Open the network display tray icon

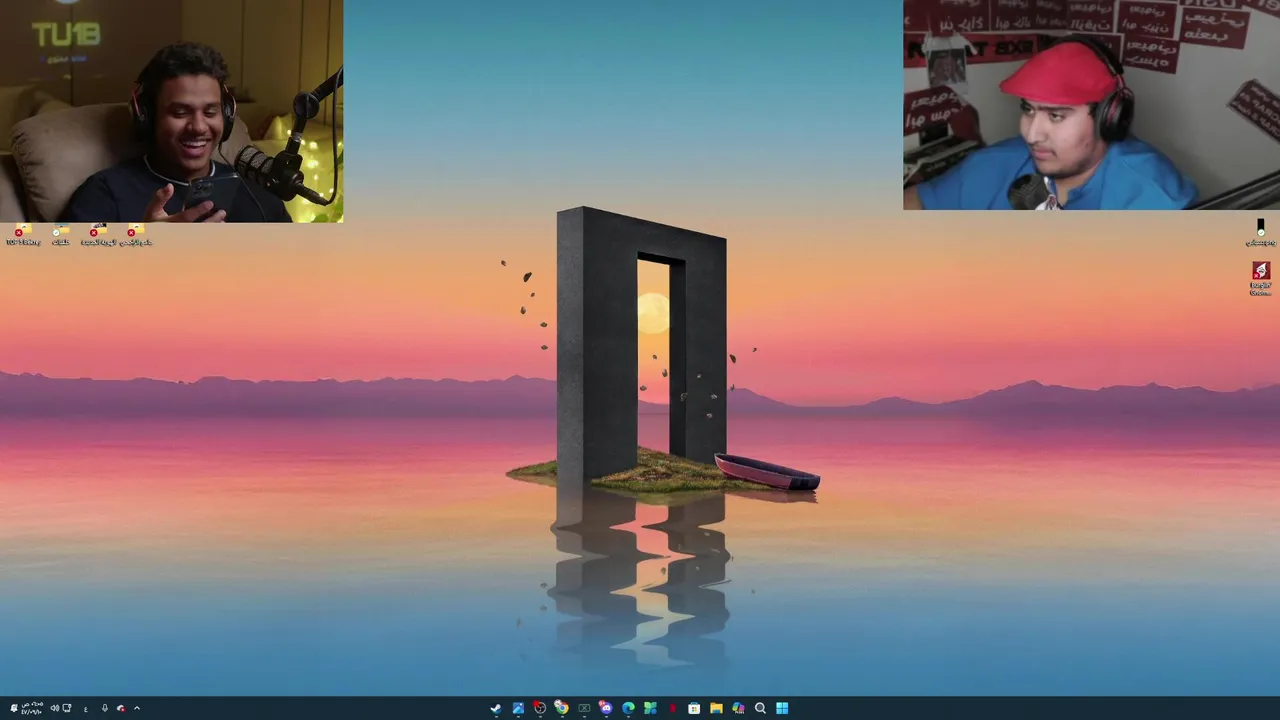67,708
